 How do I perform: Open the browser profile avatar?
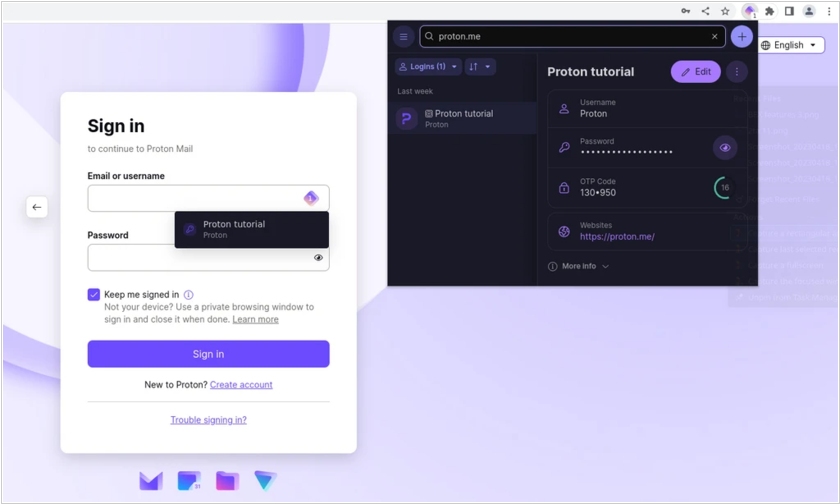(809, 11)
